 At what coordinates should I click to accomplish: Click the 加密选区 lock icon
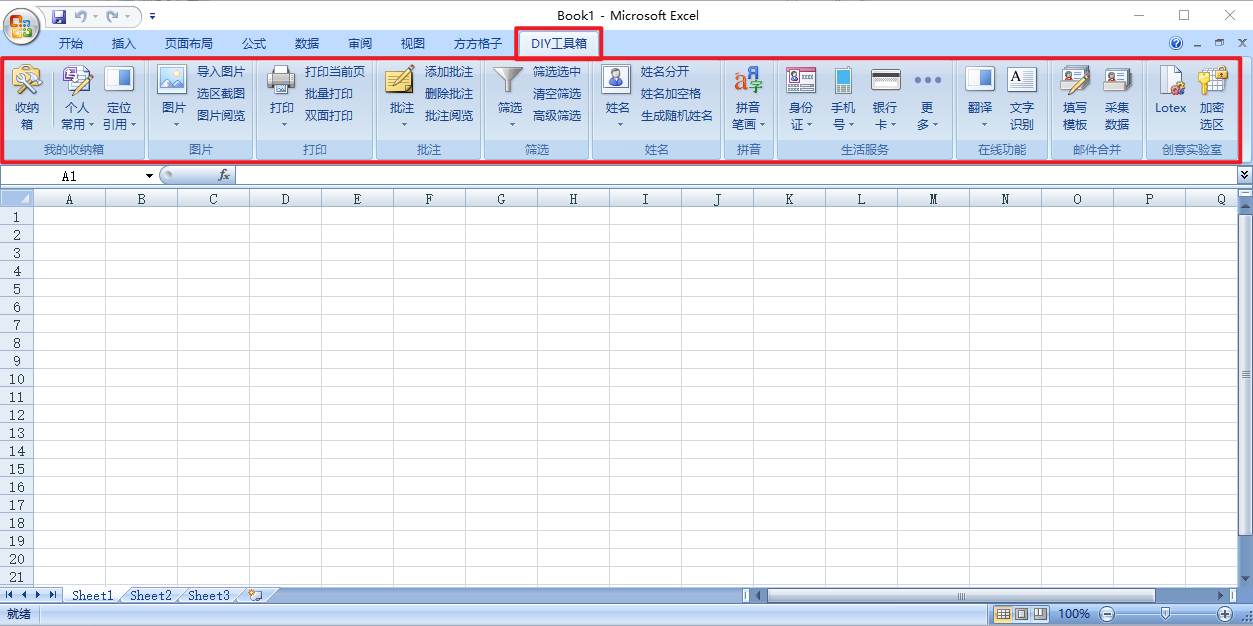pyautogui.click(x=1211, y=82)
